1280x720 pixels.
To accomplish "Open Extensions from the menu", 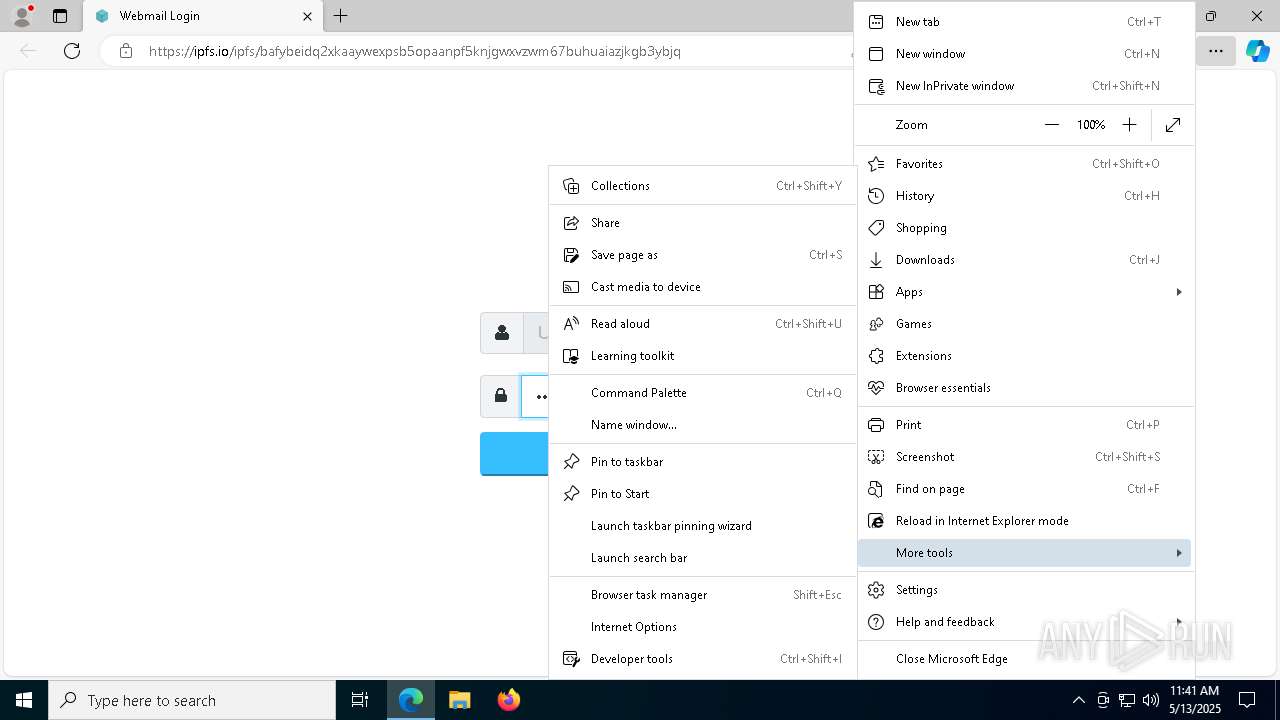I will [x=1025, y=355].
